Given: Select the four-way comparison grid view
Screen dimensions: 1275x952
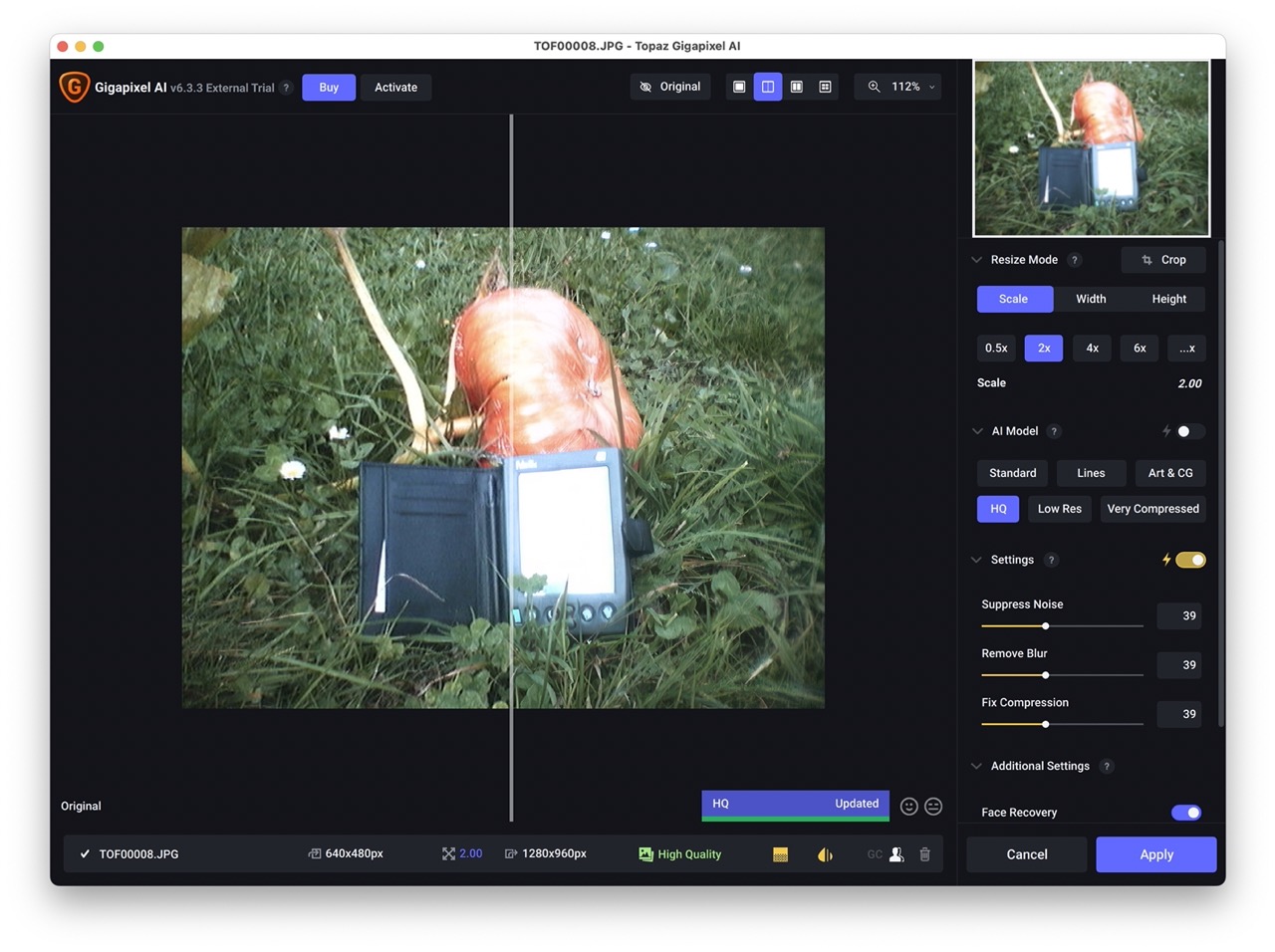Looking at the screenshot, I should pyautogui.click(x=825, y=87).
